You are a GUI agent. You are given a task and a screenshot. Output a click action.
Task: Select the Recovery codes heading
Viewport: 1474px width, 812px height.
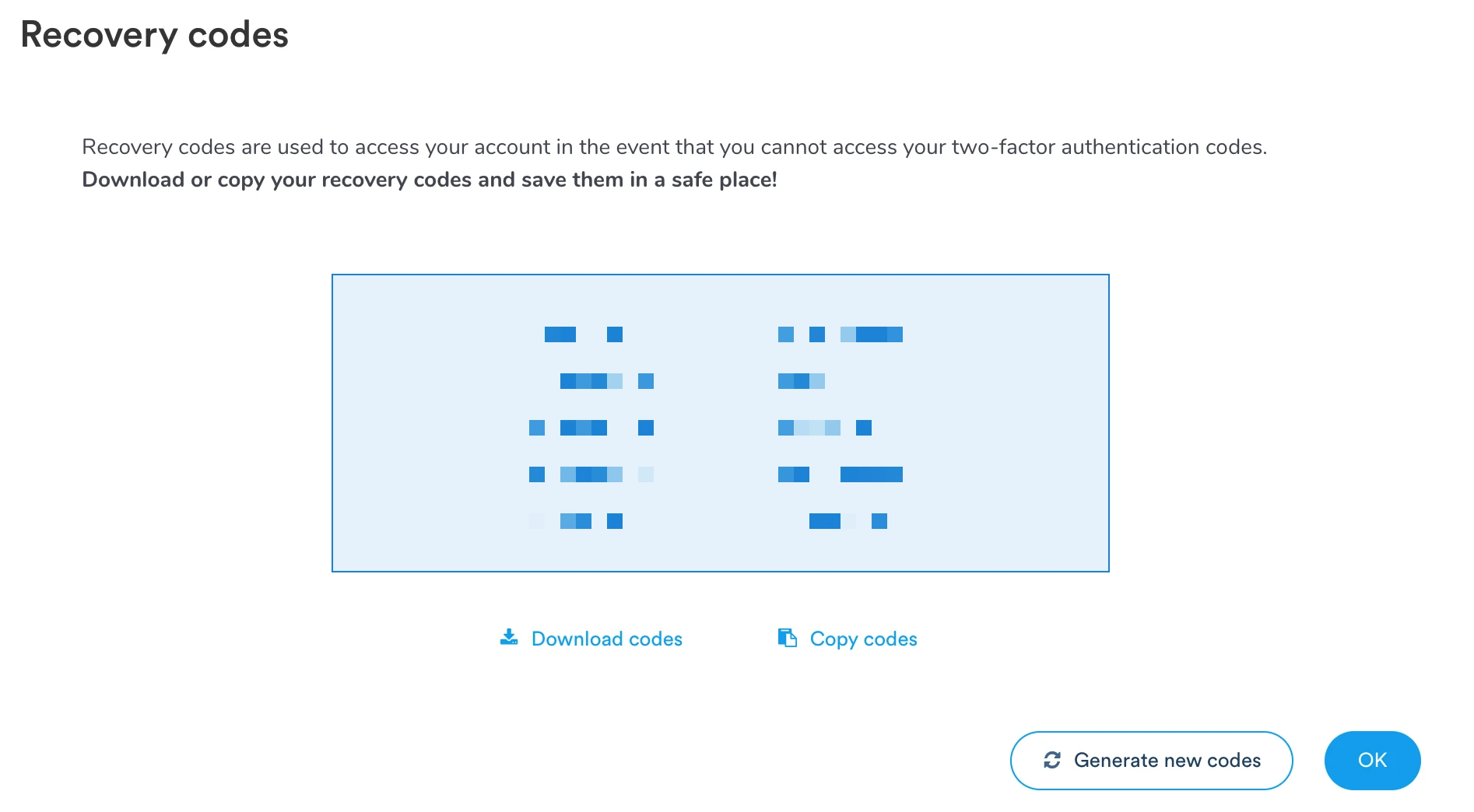coord(154,34)
